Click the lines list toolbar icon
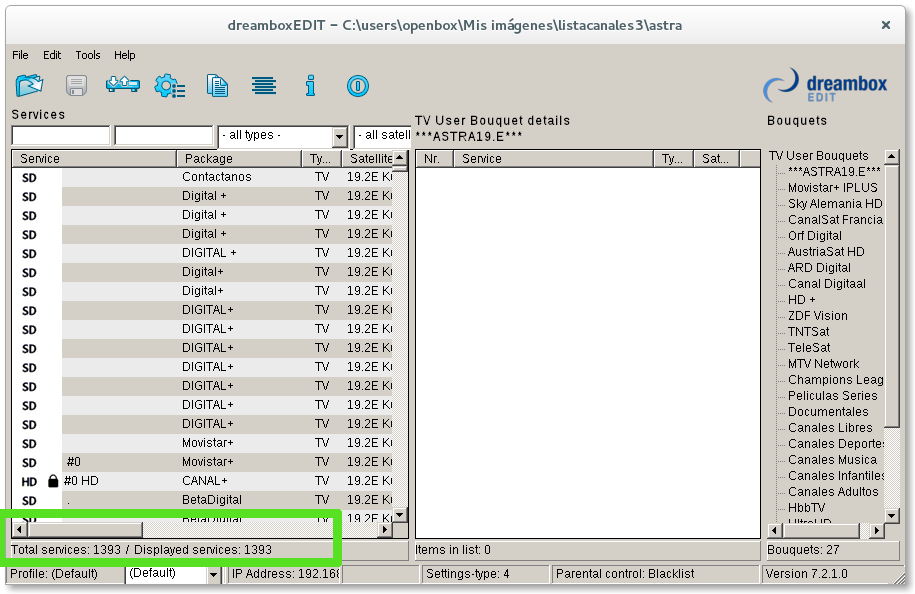The width and height of the screenshot is (915, 594). click(x=264, y=86)
